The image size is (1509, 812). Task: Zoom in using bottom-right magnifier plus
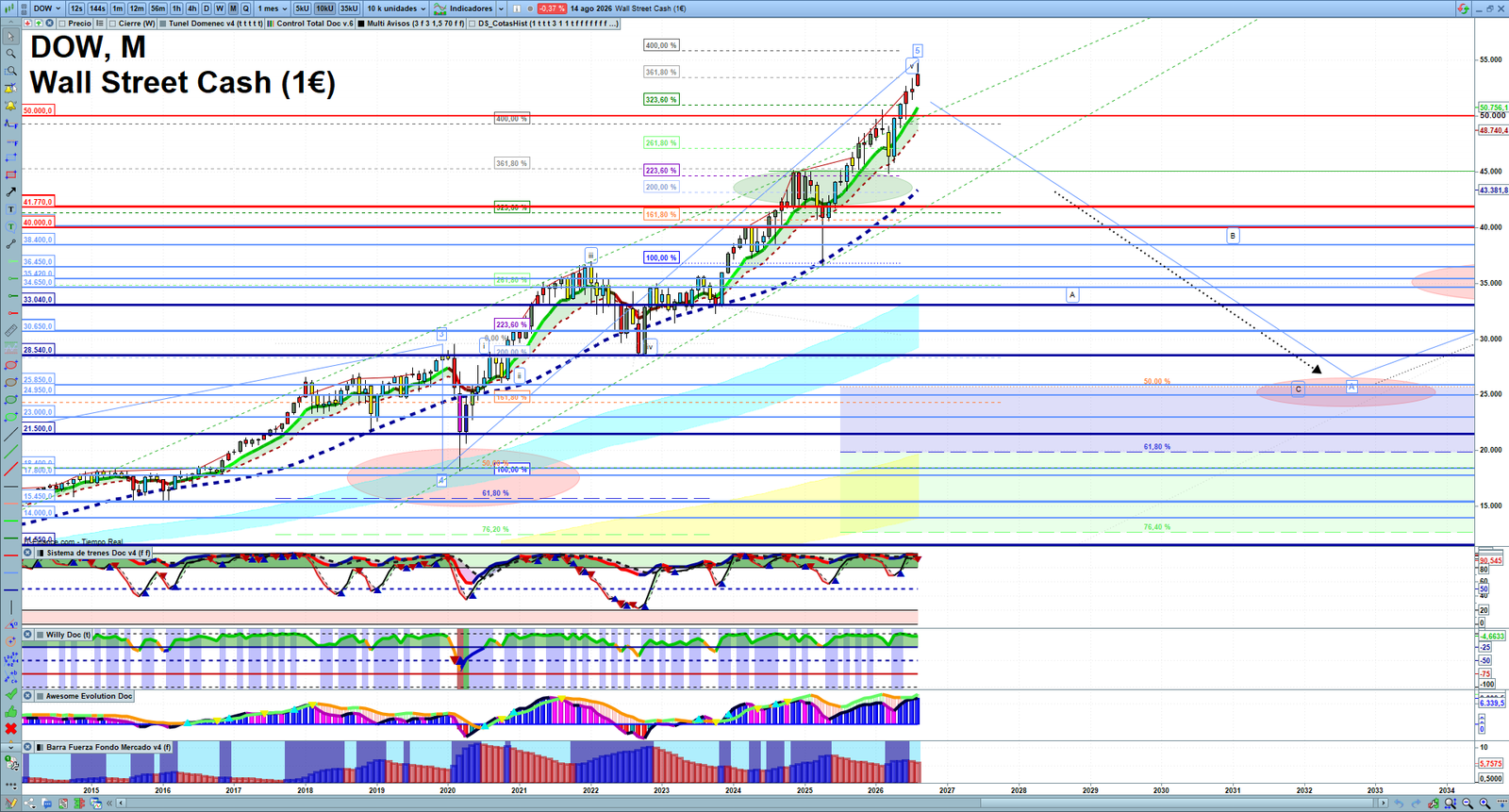click(1484, 804)
